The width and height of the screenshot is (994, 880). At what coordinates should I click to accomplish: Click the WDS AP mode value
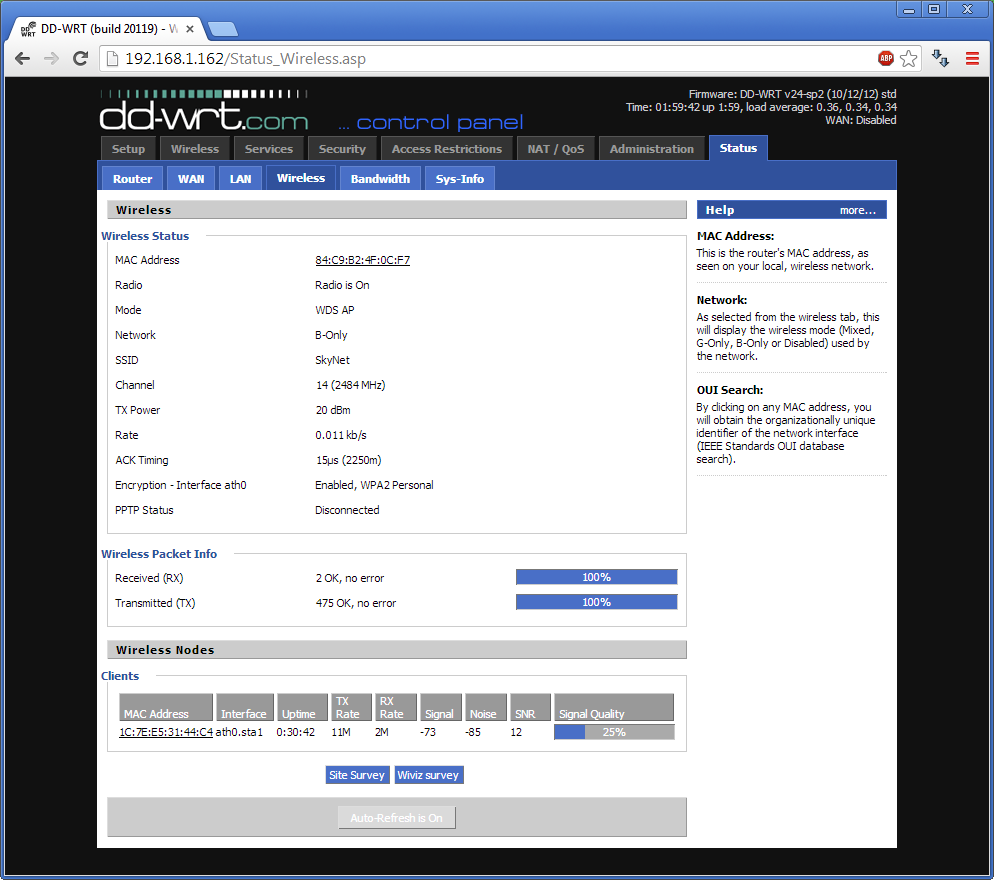(x=335, y=310)
